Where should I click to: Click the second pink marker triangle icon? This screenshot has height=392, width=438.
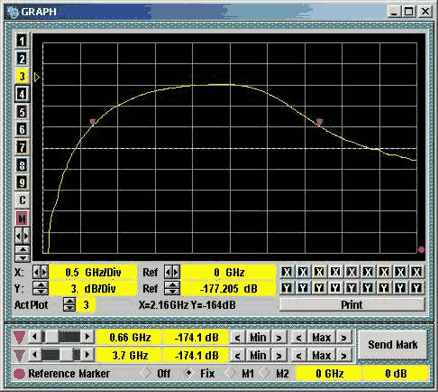coord(19,355)
